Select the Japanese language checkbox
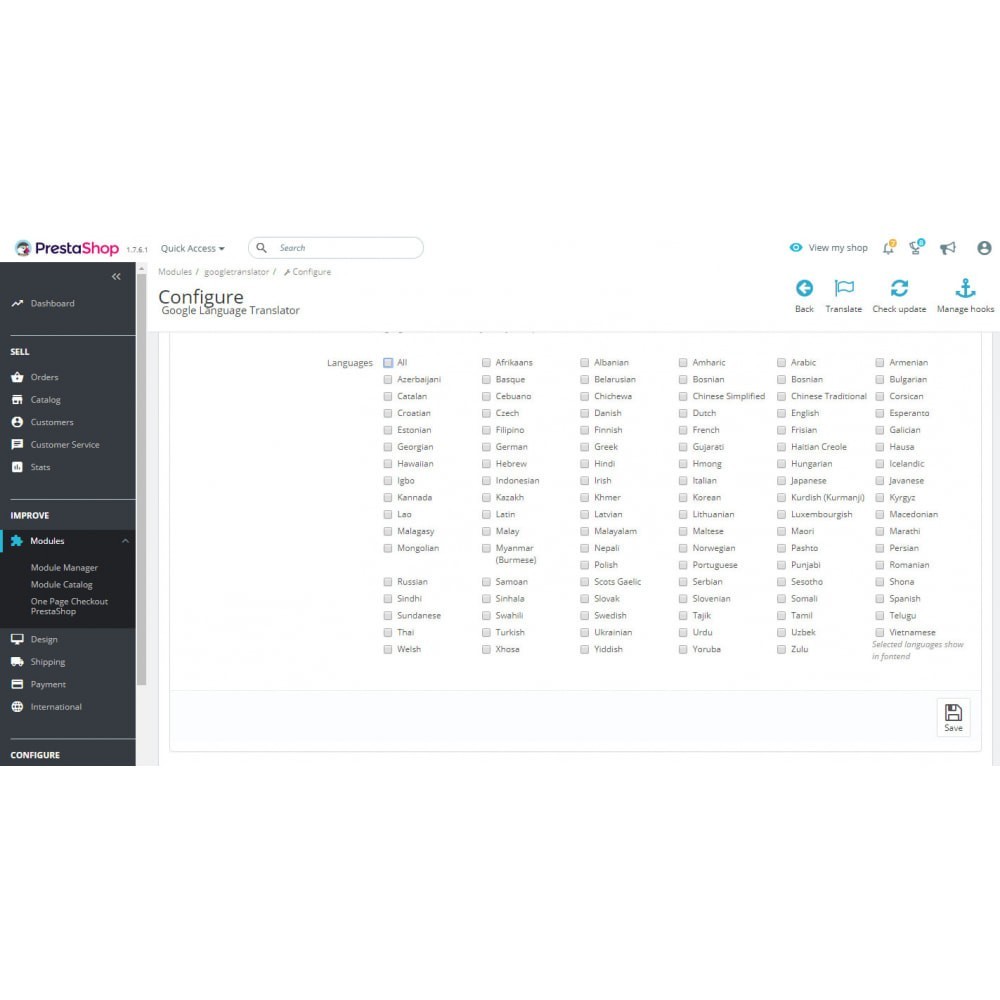The height and width of the screenshot is (1000, 1000). 781,481
